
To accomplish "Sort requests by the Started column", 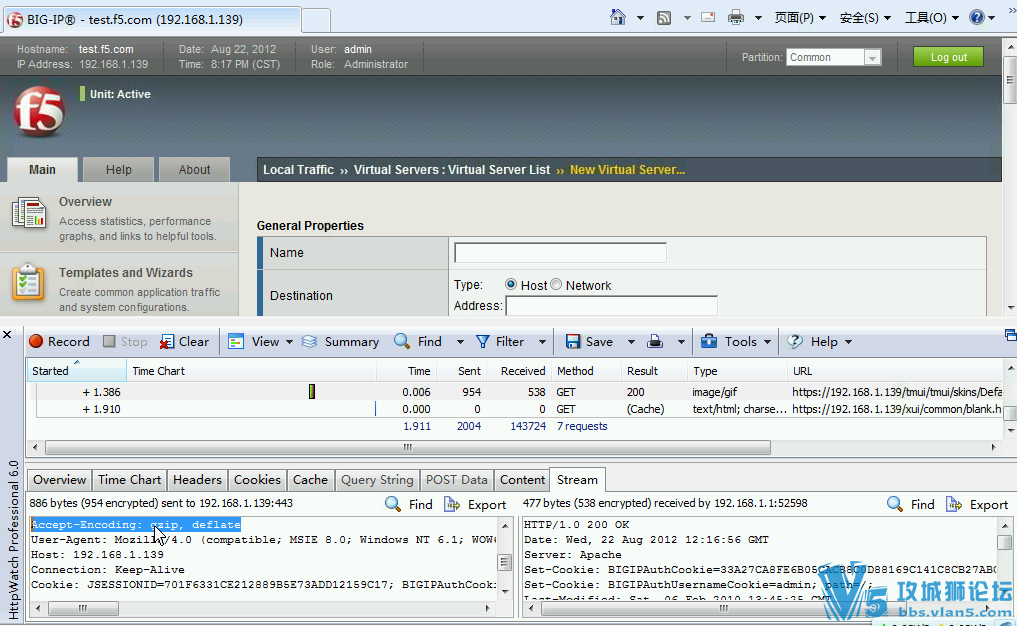I will pos(76,370).
